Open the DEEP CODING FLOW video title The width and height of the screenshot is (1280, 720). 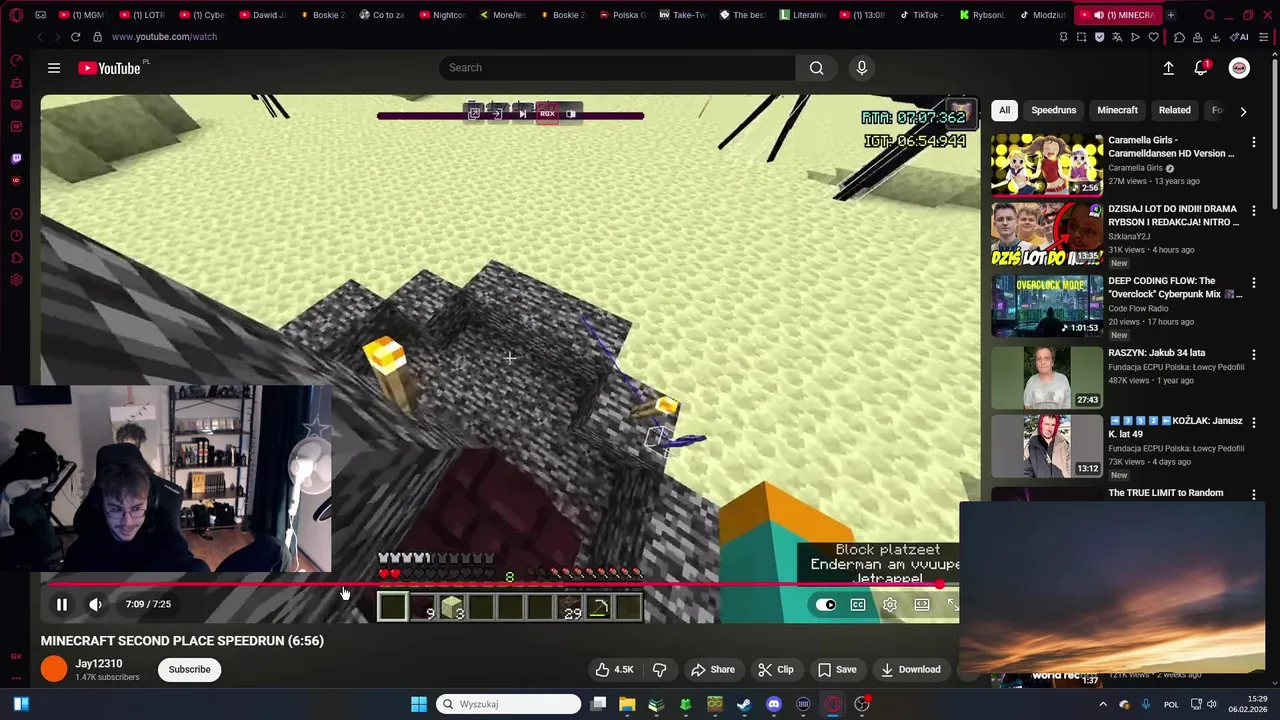1174,288
